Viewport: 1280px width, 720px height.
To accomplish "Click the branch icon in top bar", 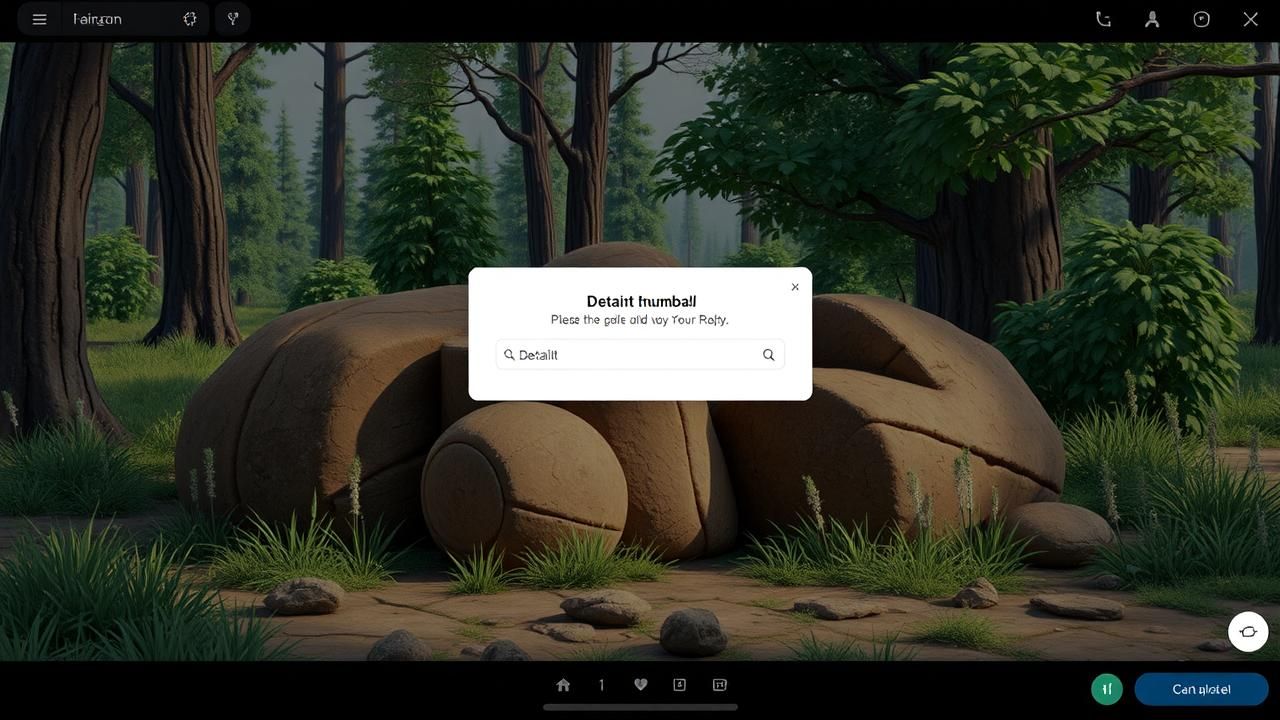I will pos(233,19).
